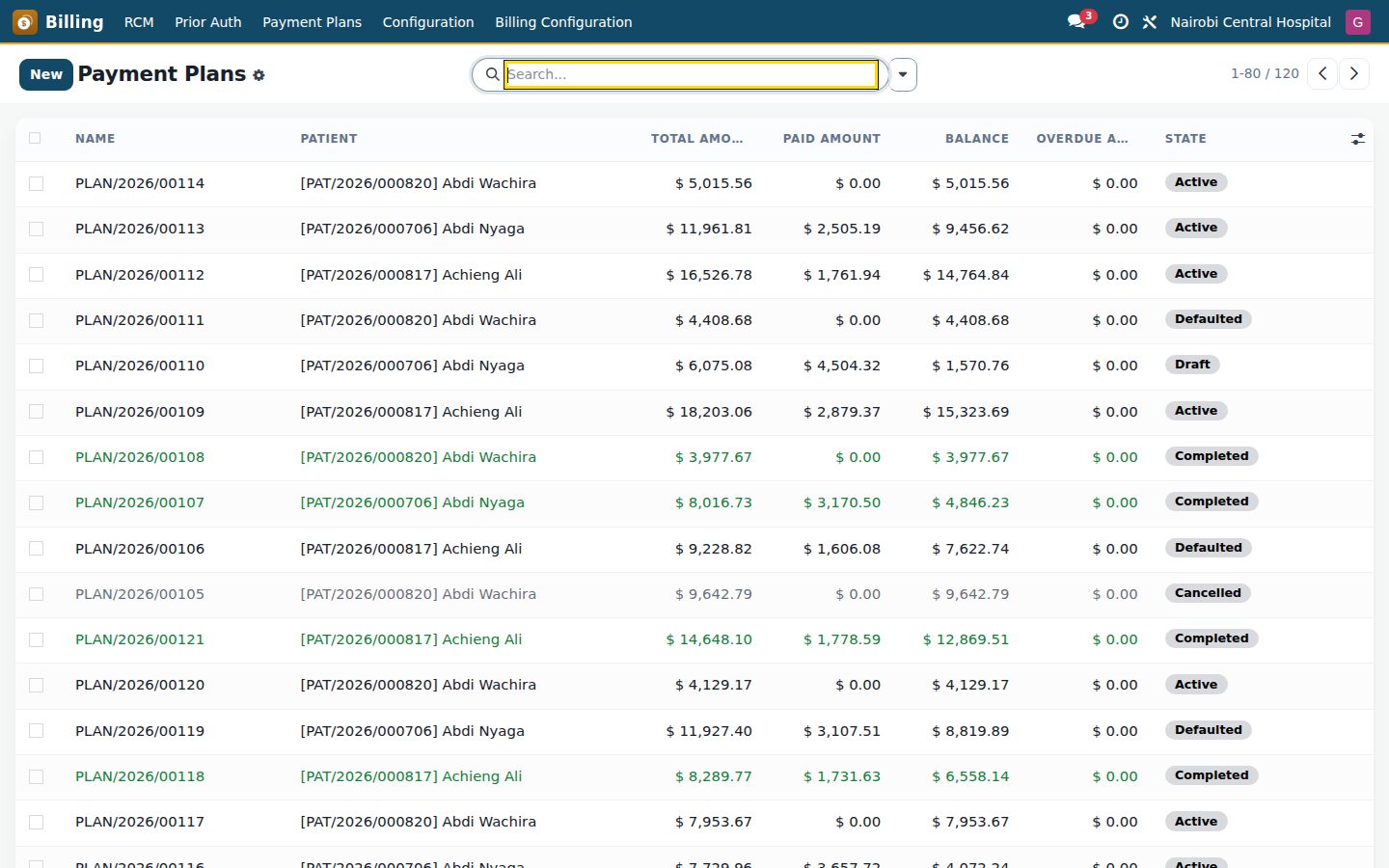The image size is (1389, 868).
Task: Click Cancelled badge on PLAN/2026/00105
Action: point(1208,593)
